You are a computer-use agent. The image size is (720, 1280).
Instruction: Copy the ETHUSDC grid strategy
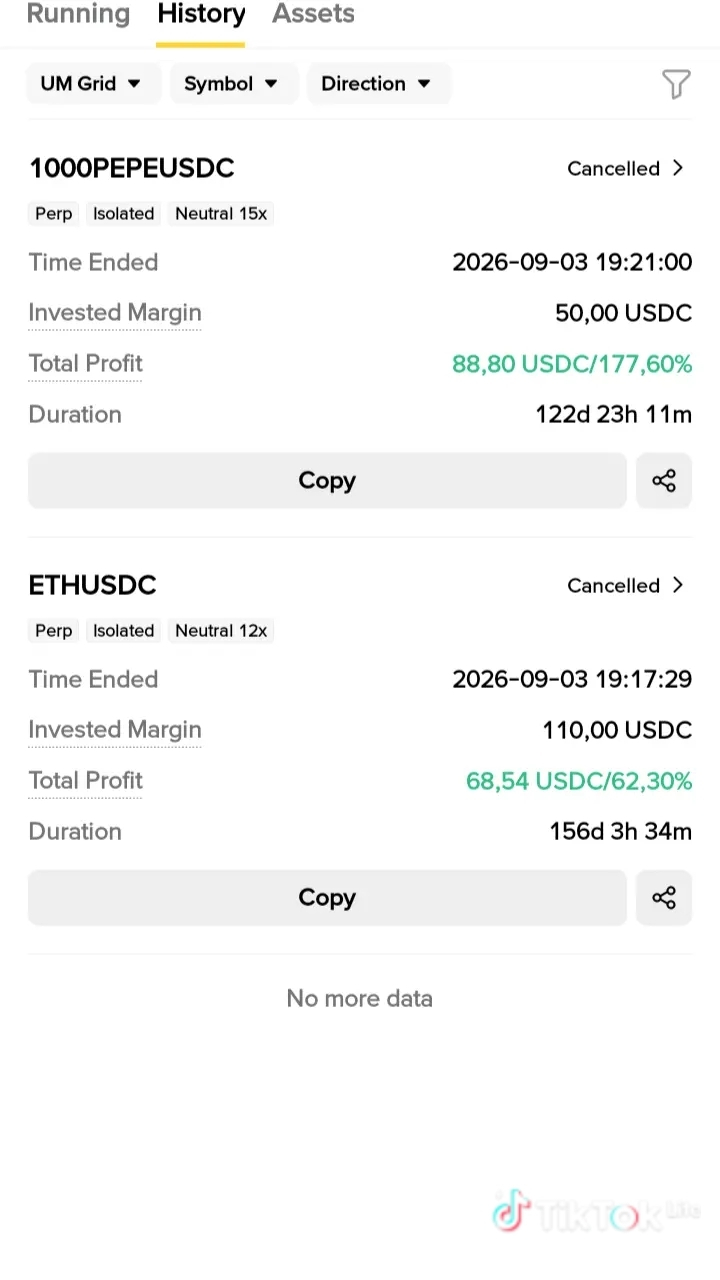click(x=327, y=898)
